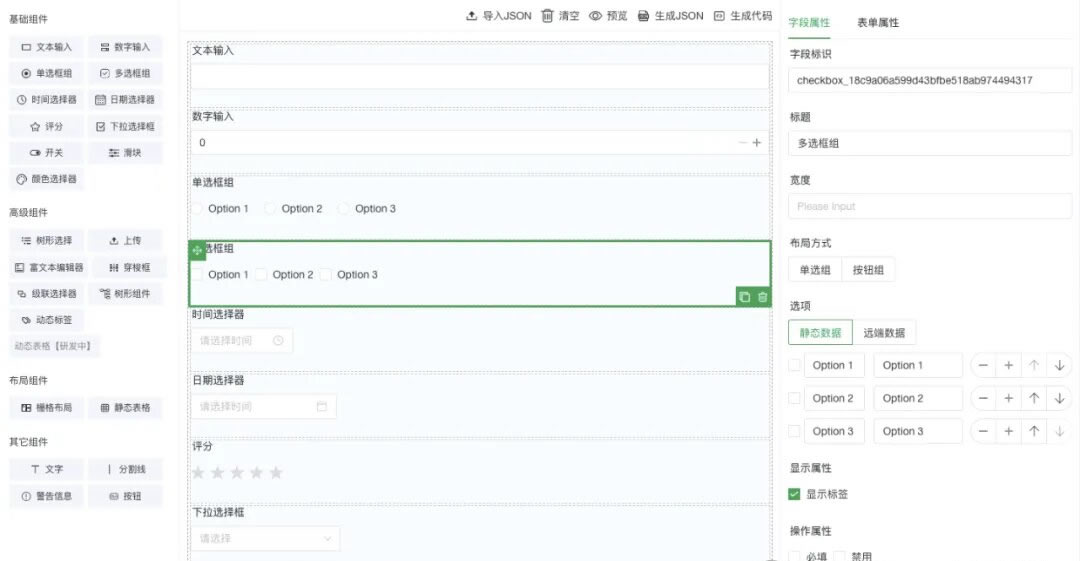The height and width of the screenshot is (561, 1080).
Task: Switch to the 表单属性 tab
Action: [878, 22]
